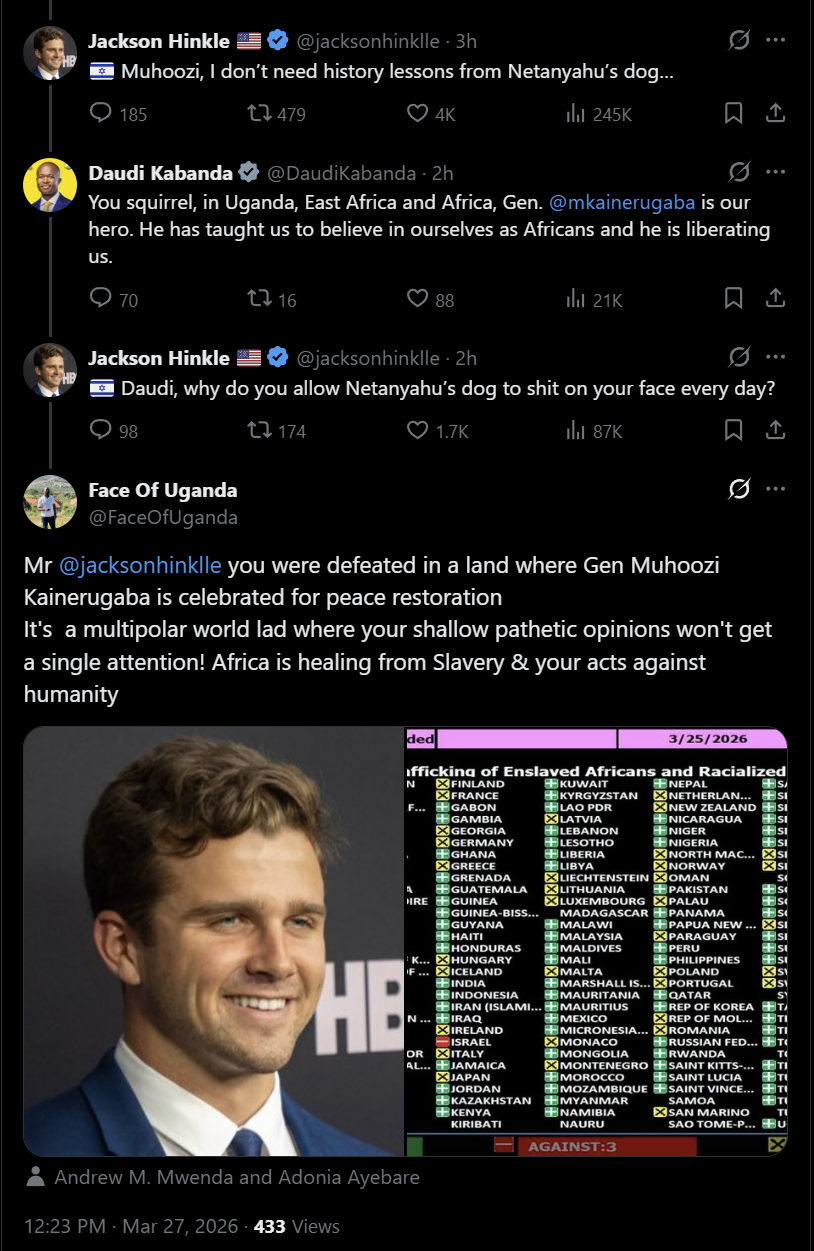Viewport: 814px width, 1251px height.
Task: Open Grok icon on Daudi Kabanda's tweet
Action: point(739,172)
